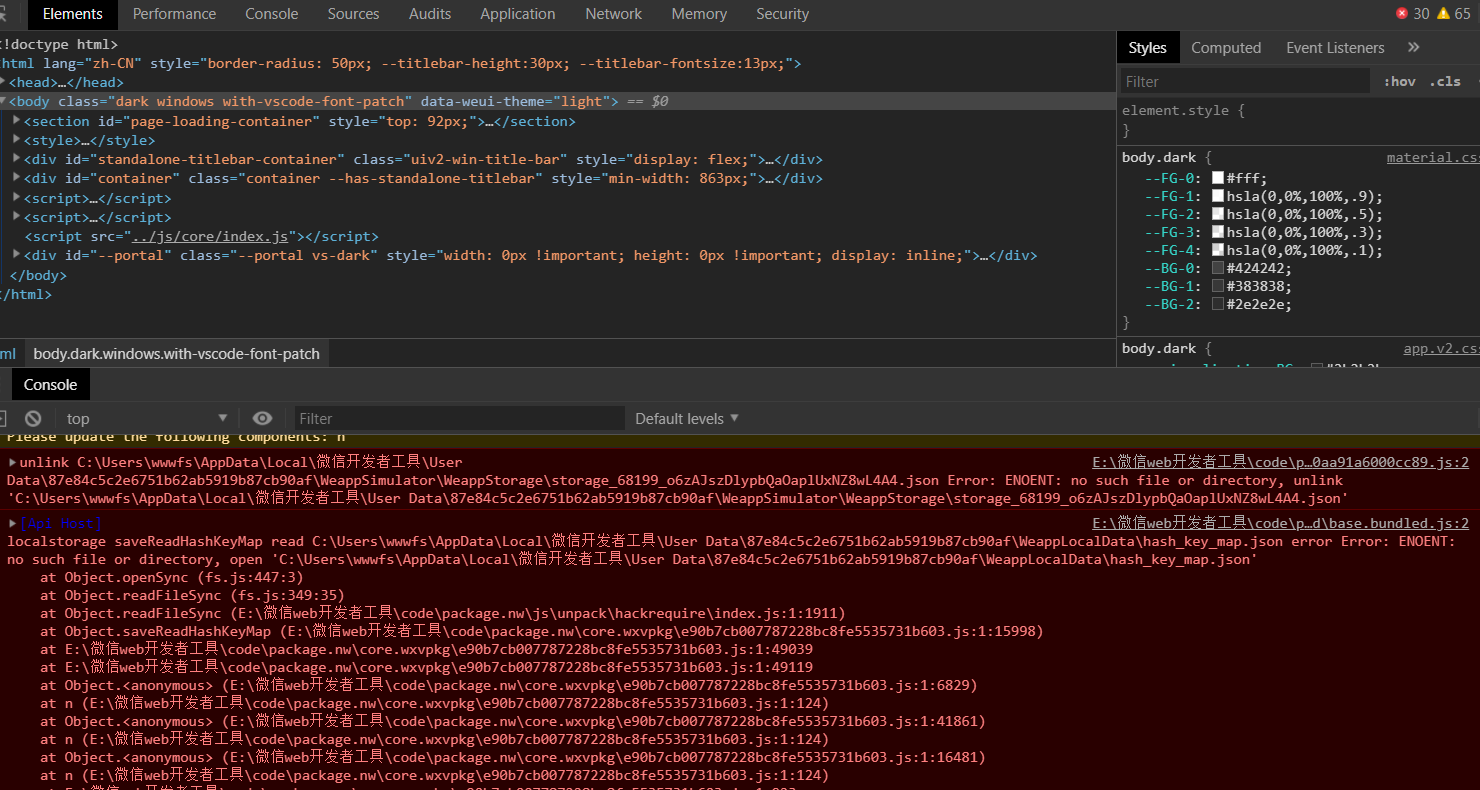The height and width of the screenshot is (790, 1480).
Task: Select the closing </body> tag row
Action: pos(38,275)
